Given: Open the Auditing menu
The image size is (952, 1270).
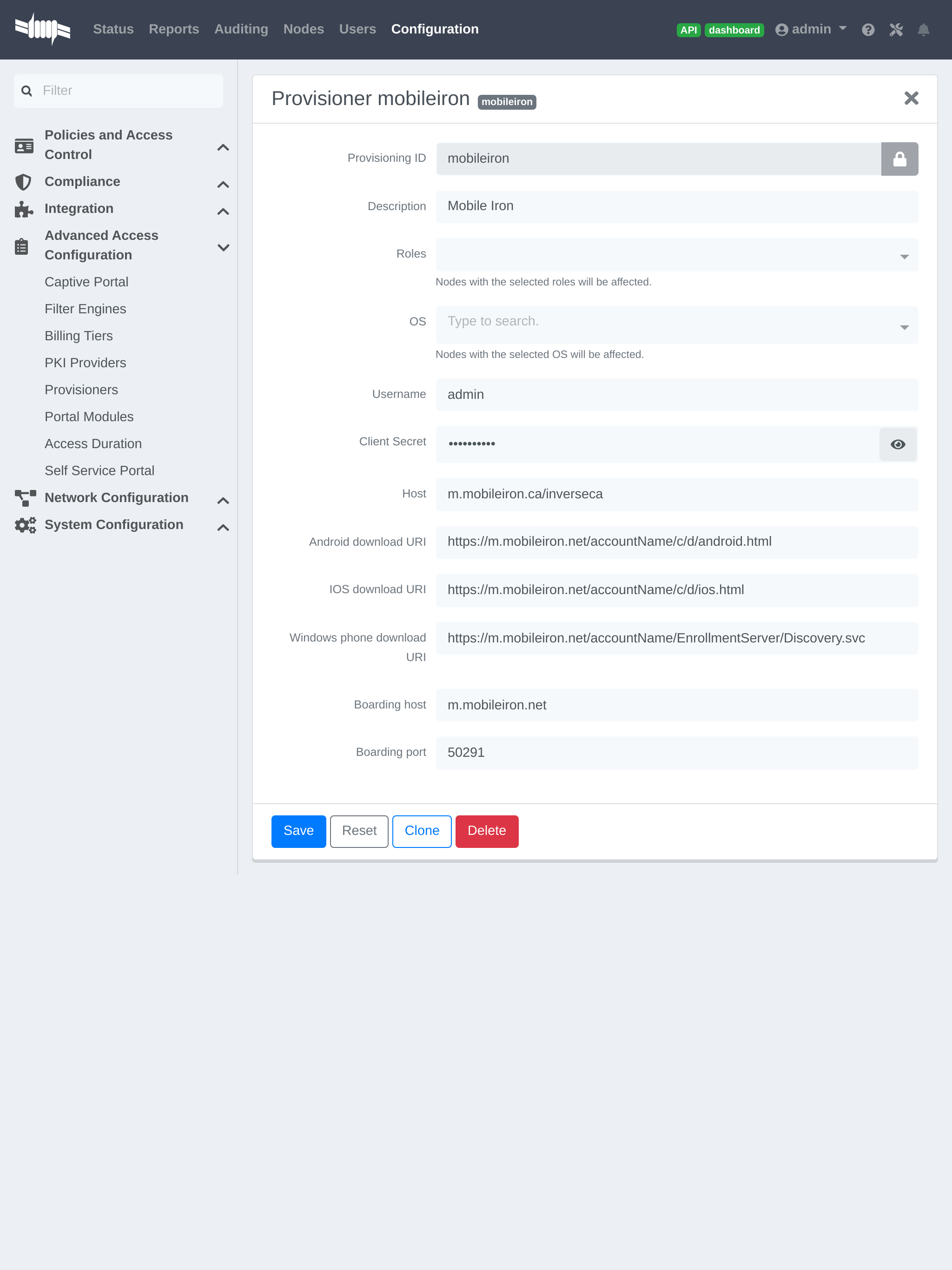Looking at the screenshot, I should coord(241,29).
